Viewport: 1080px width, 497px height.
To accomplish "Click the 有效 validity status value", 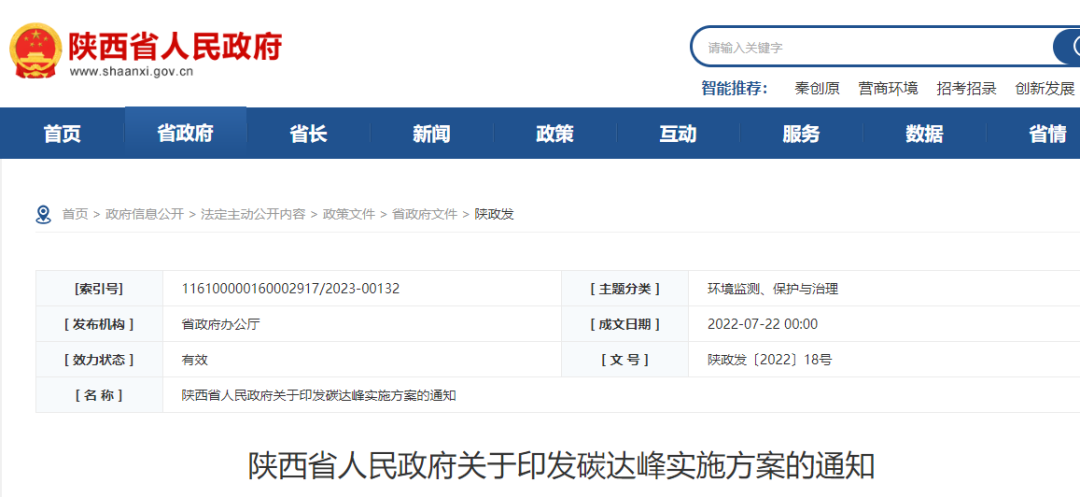I will [194, 360].
